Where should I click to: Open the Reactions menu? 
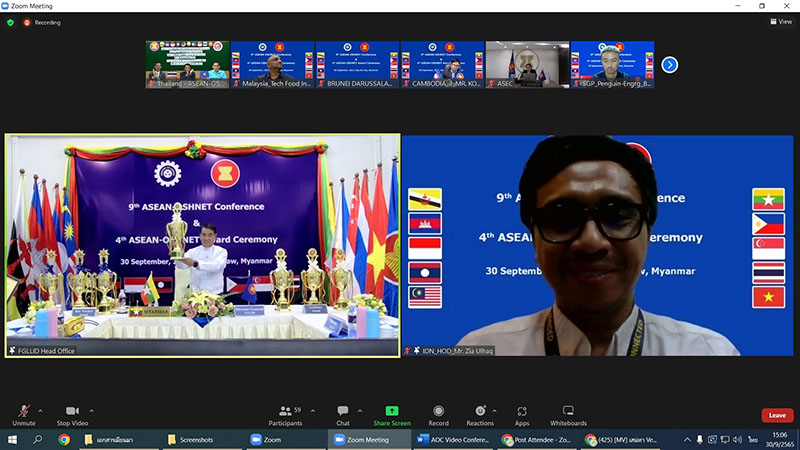pos(480,414)
